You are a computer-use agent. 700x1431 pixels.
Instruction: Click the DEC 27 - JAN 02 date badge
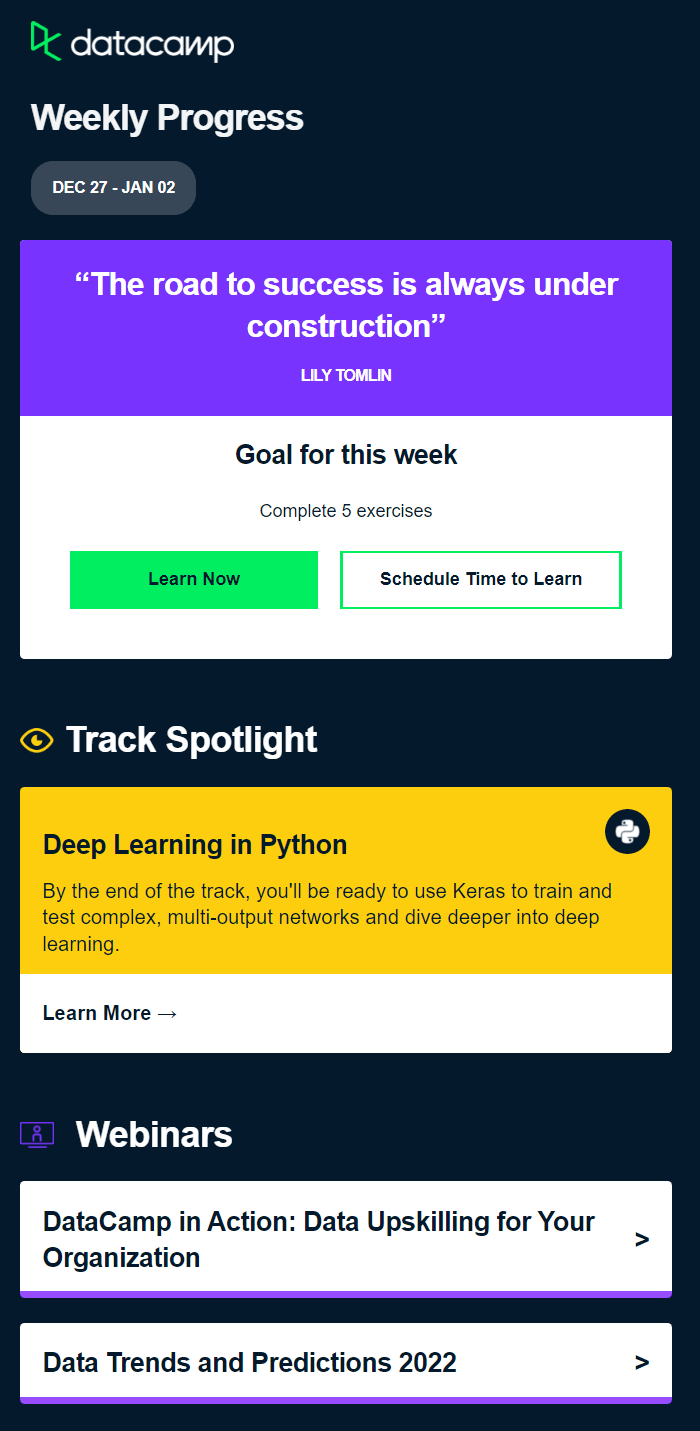tap(113, 188)
